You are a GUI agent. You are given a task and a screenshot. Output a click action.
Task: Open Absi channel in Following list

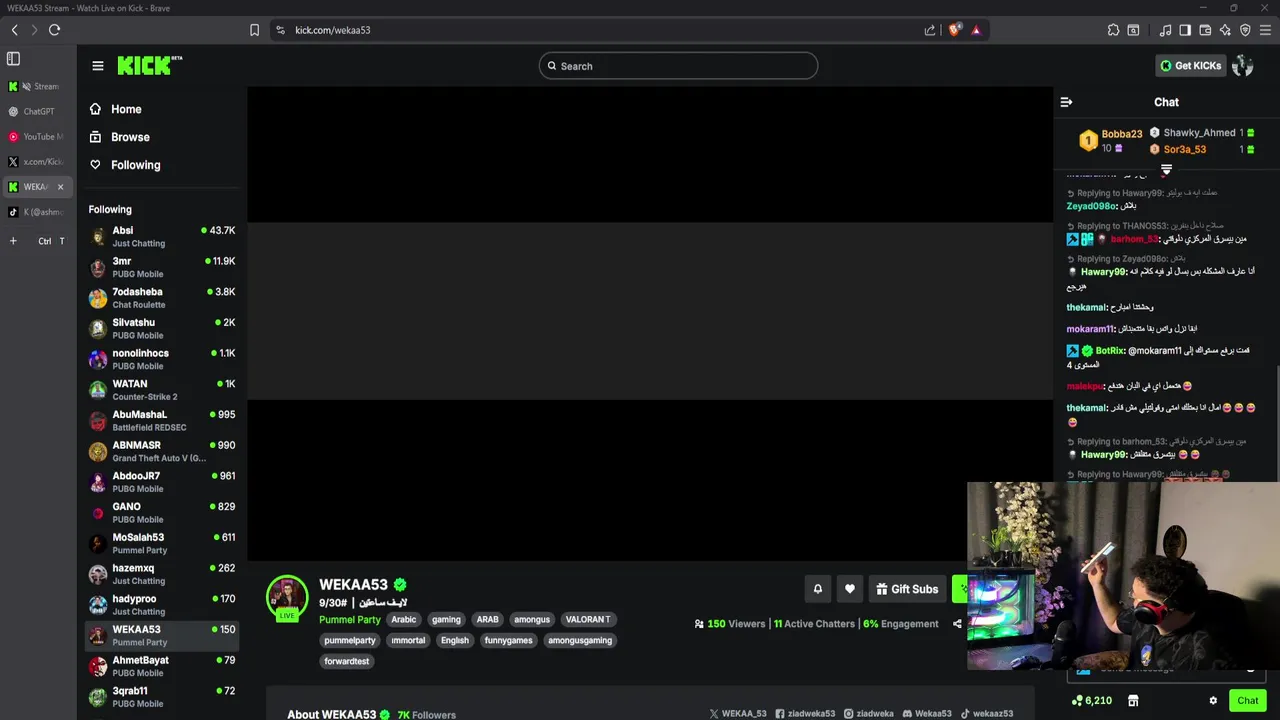tap(162, 236)
